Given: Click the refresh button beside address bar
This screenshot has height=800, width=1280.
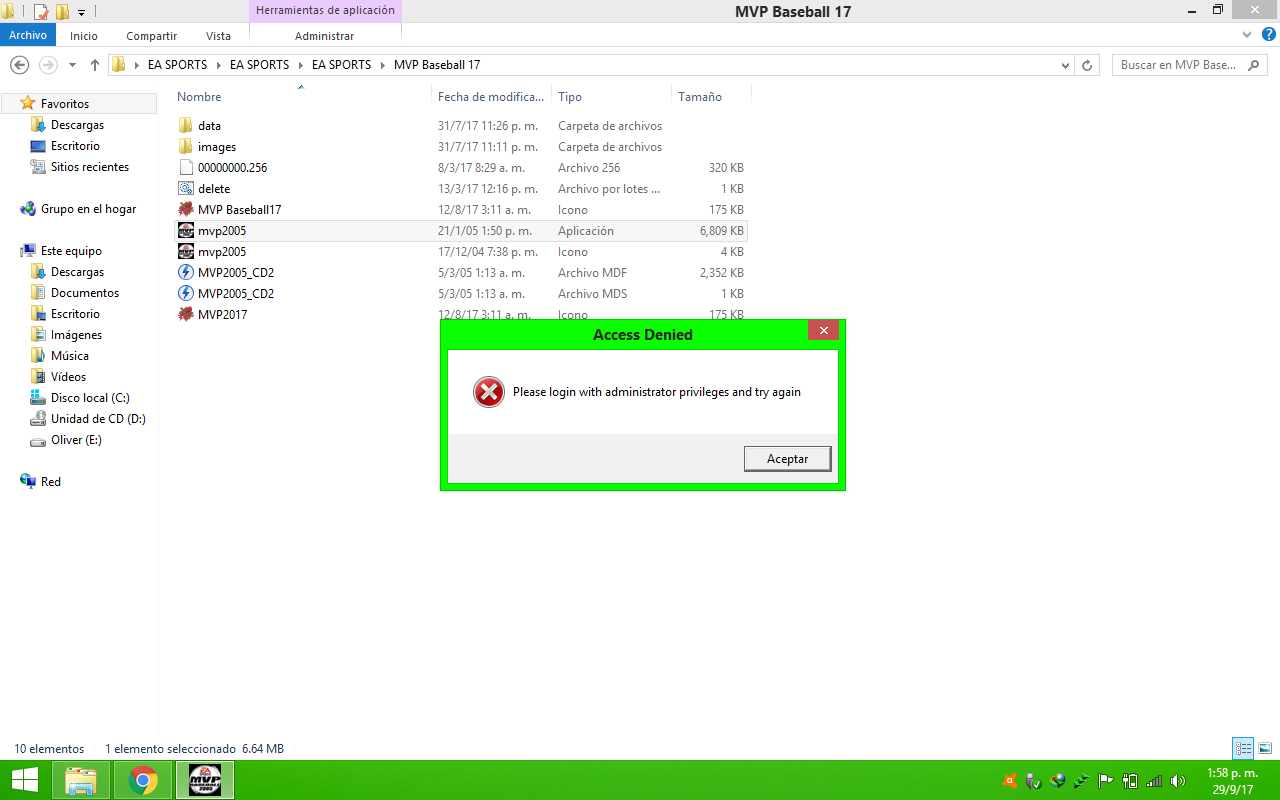Looking at the screenshot, I should (x=1088, y=65).
